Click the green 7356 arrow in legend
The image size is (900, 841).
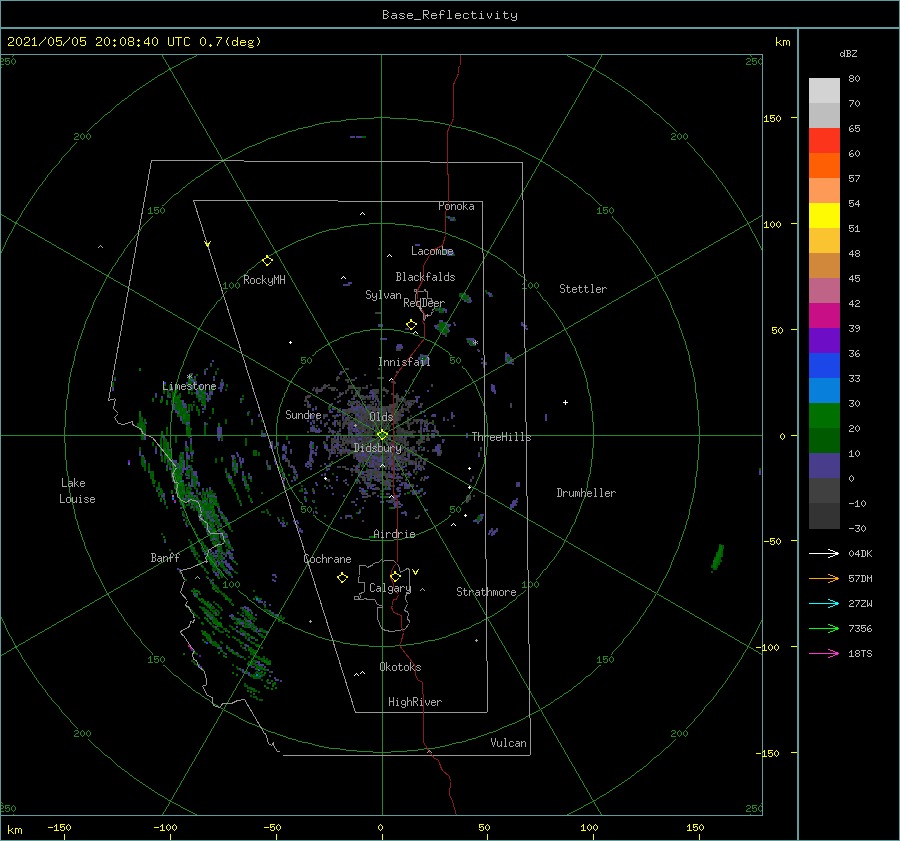tap(824, 629)
